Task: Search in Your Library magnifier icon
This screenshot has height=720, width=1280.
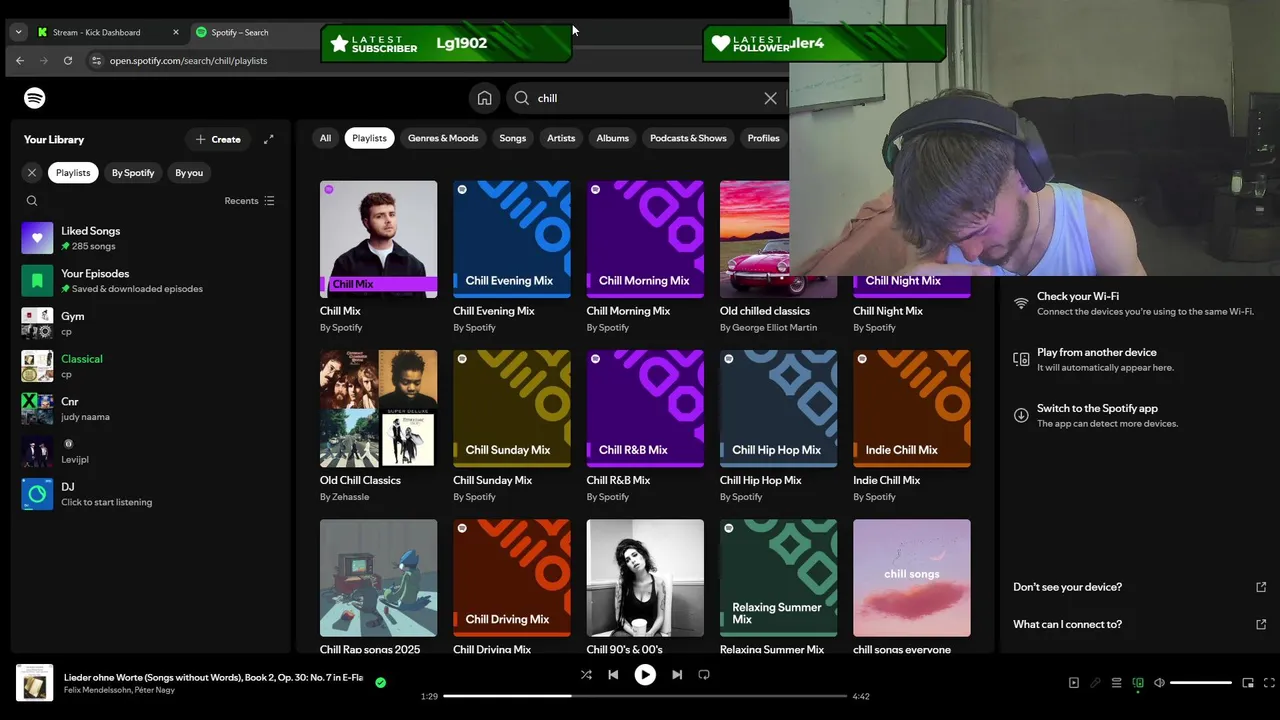Action: (x=32, y=201)
